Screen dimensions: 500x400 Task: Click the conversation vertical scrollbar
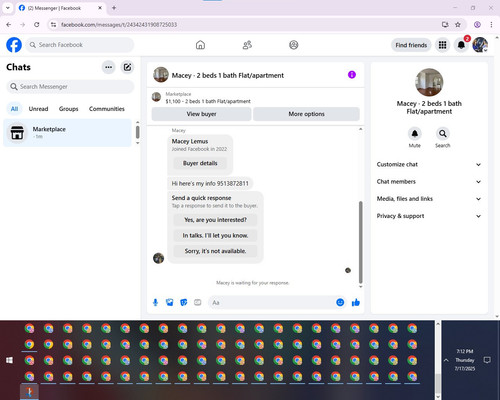(360, 242)
